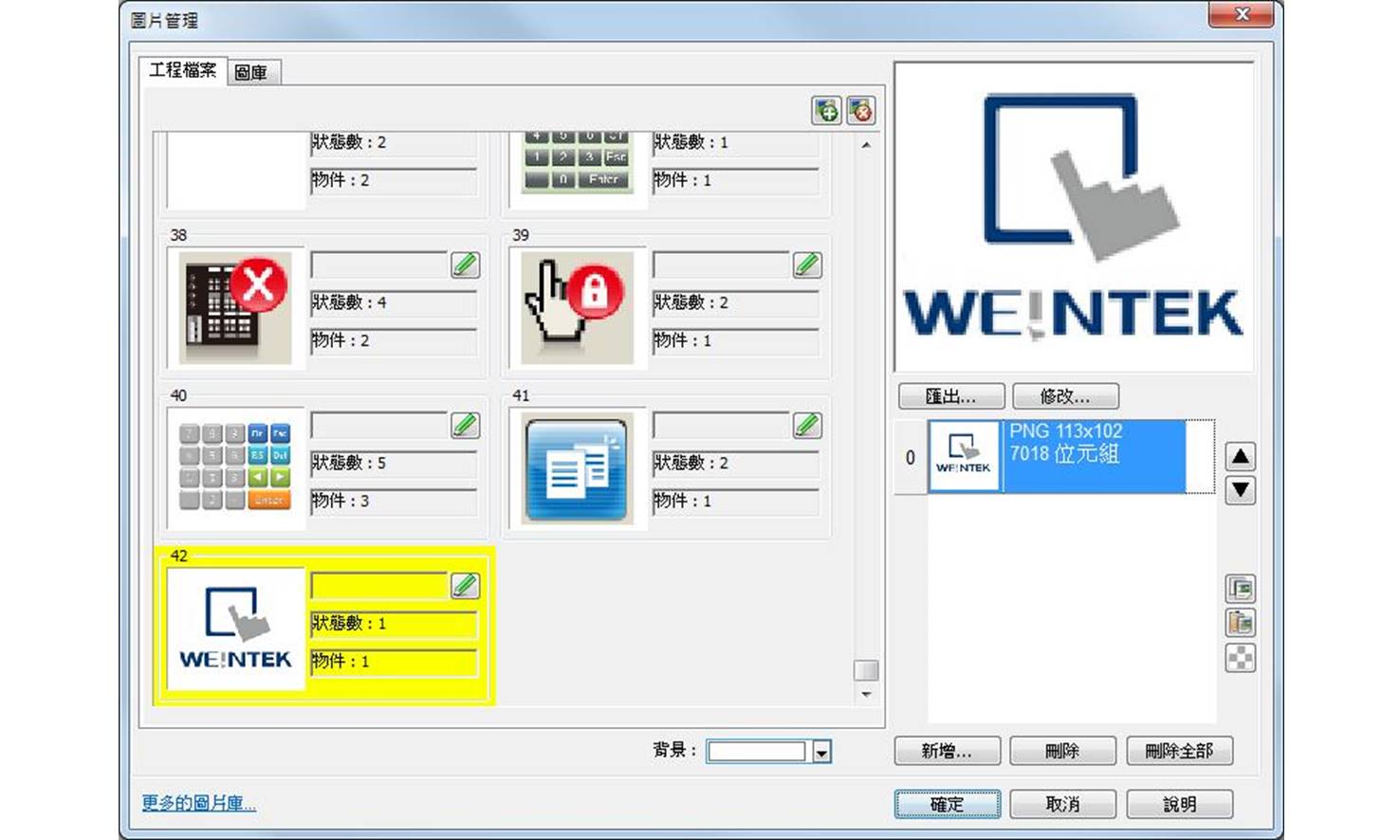Screen dimensions: 1400x840
Task: Click the copy picture icon
Action: coord(1240,589)
